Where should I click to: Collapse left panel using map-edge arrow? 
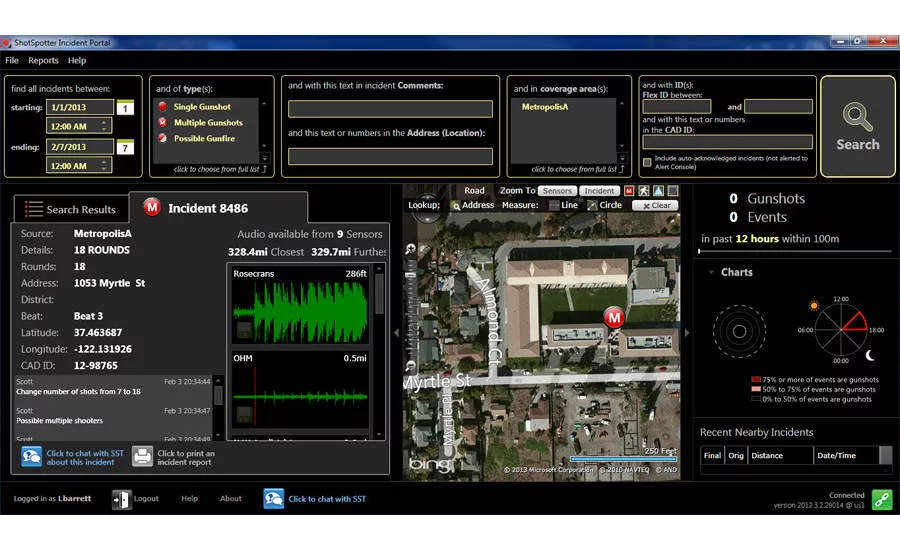pos(396,332)
